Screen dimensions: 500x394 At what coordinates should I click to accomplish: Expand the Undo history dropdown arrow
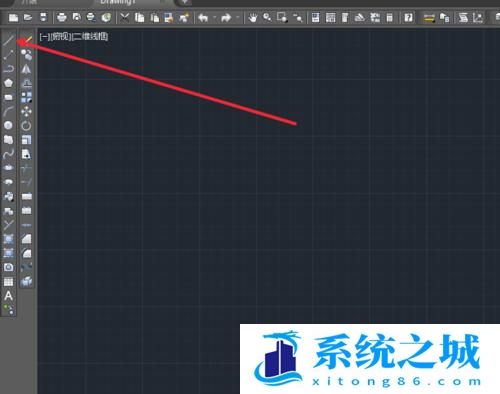pyautogui.click(x=214, y=17)
